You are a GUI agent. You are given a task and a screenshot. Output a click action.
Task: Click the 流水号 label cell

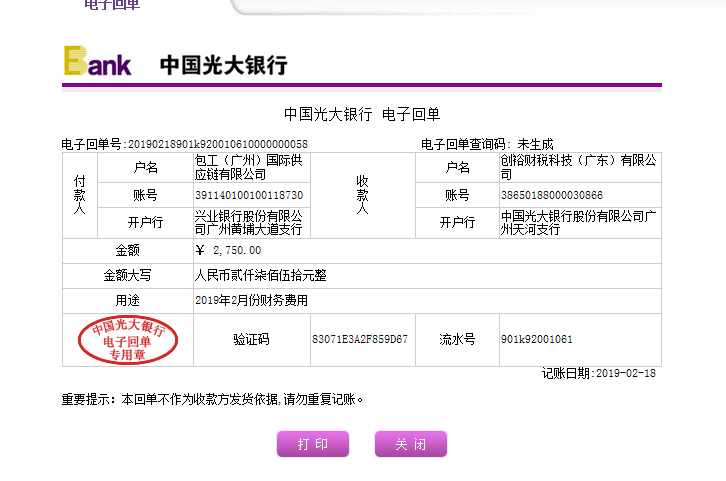point(457,339)
